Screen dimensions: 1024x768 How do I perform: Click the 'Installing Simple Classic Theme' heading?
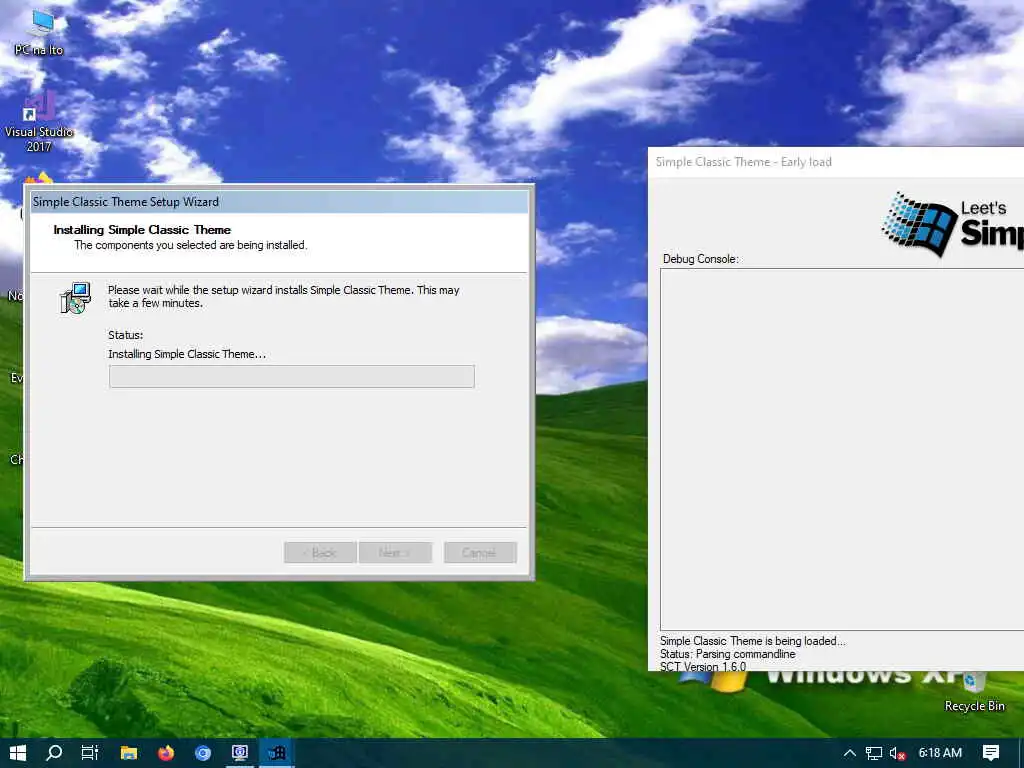coord(142,230)
